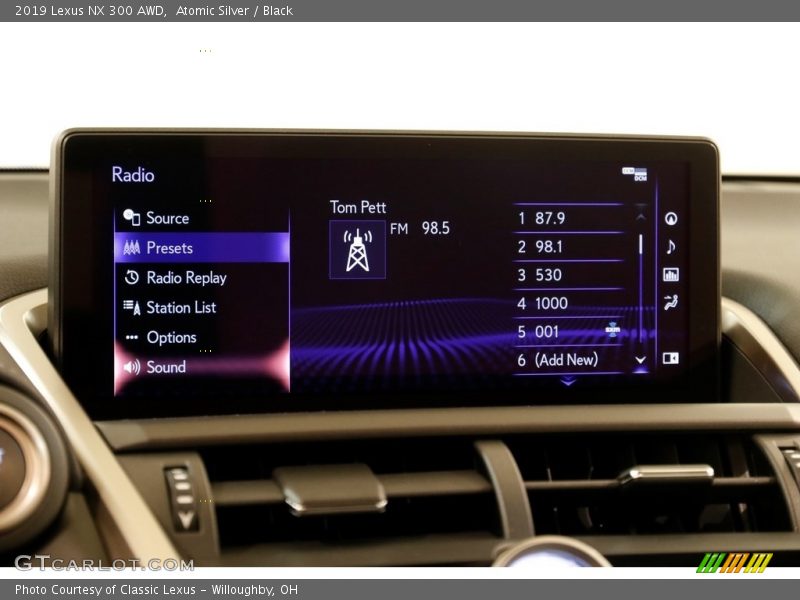Tune to satellite preset 5 channel 001
Viewport: 800px width, 600px height.
tap(567, 332)
